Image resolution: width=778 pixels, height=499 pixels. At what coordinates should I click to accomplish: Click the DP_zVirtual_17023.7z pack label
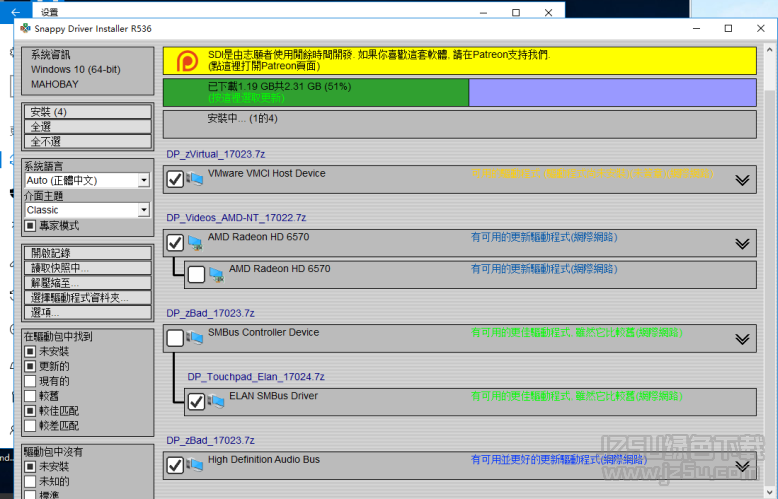coord(216,154)
